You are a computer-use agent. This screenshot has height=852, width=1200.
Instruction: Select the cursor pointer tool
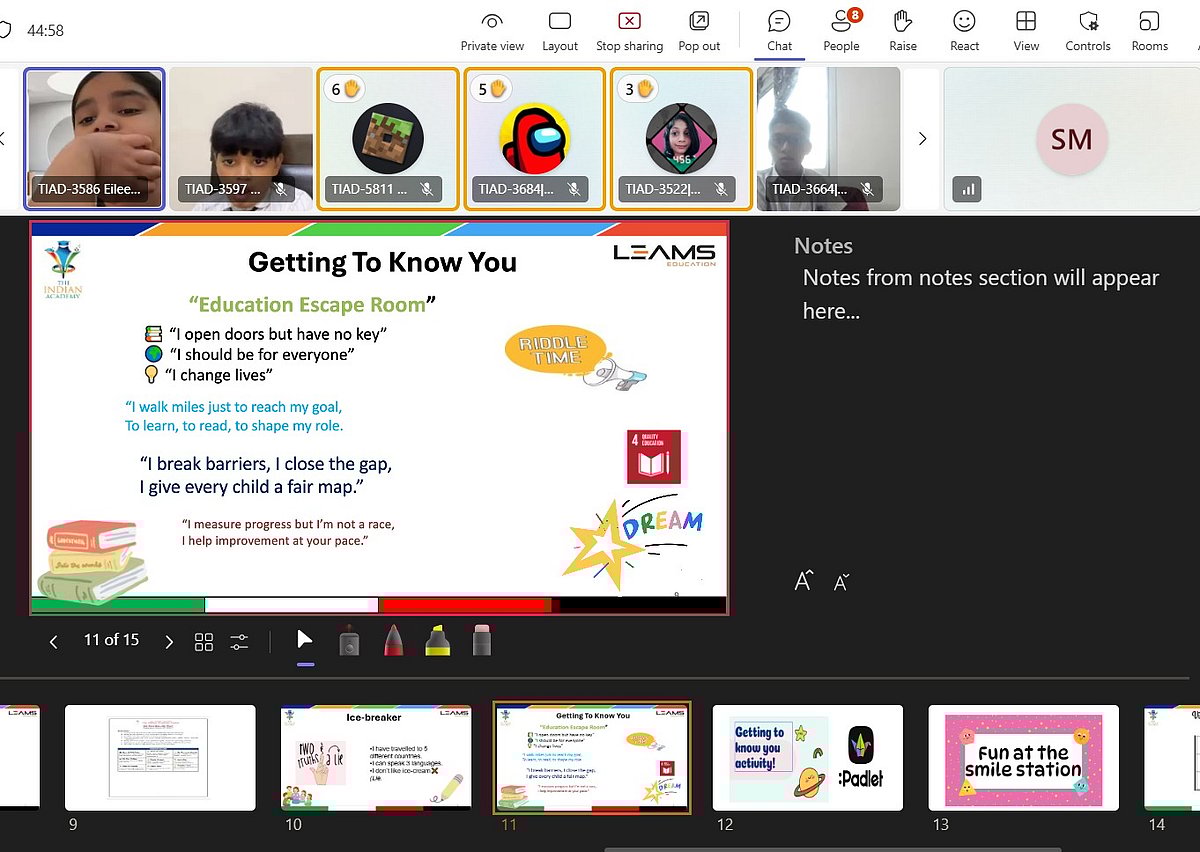click(305, 641)
